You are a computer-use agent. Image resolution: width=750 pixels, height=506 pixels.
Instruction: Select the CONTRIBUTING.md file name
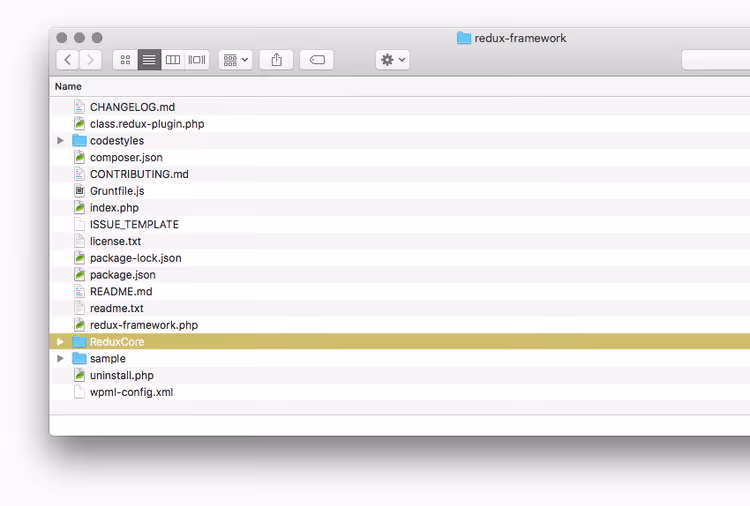click(139, 174)
